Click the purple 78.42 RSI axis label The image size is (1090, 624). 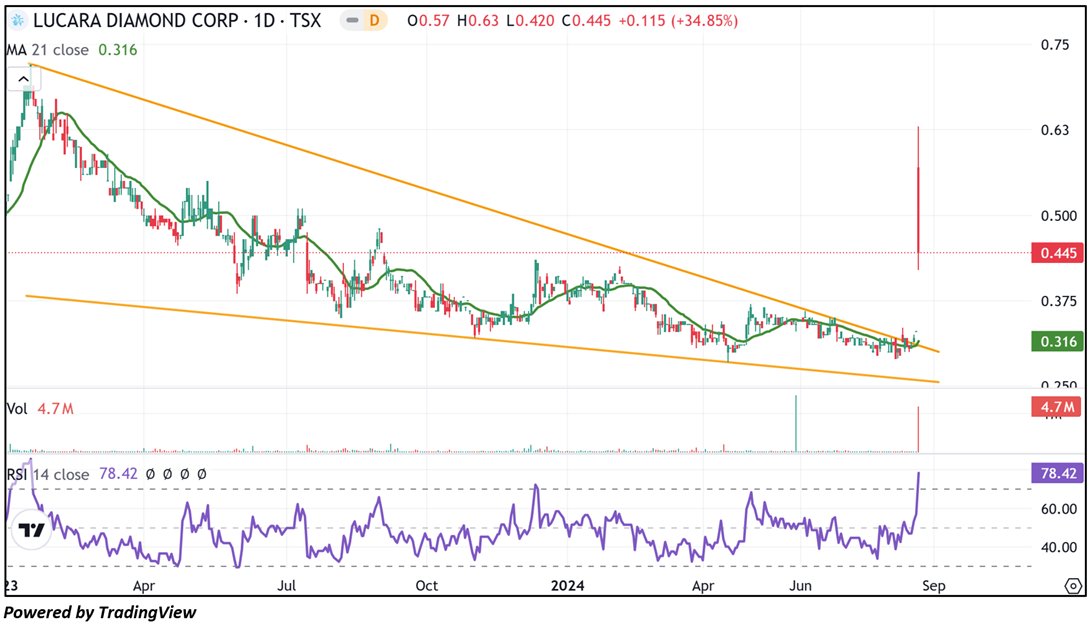coord(1058,473)
